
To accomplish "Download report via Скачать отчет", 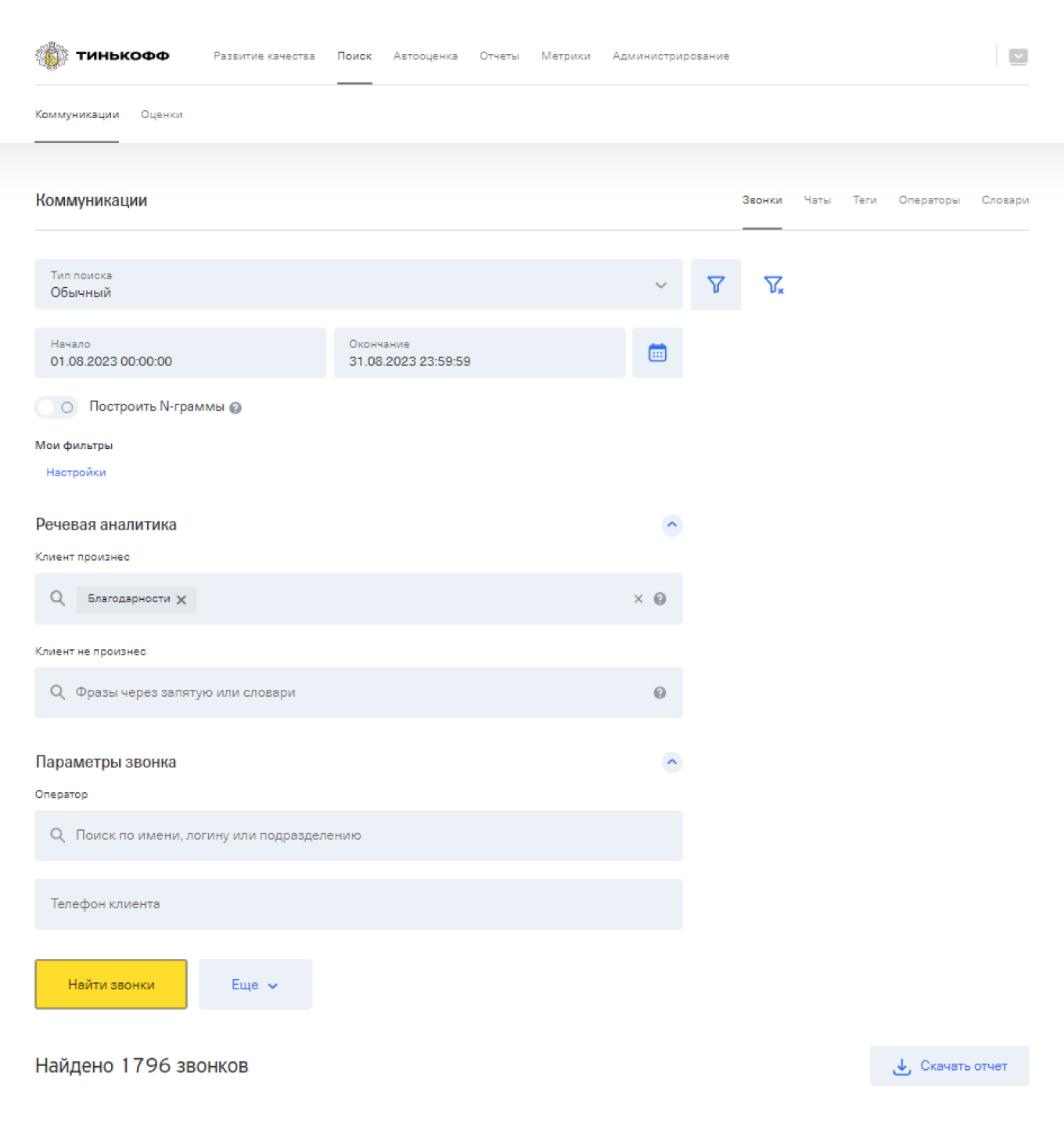I will click(949, 1066).
